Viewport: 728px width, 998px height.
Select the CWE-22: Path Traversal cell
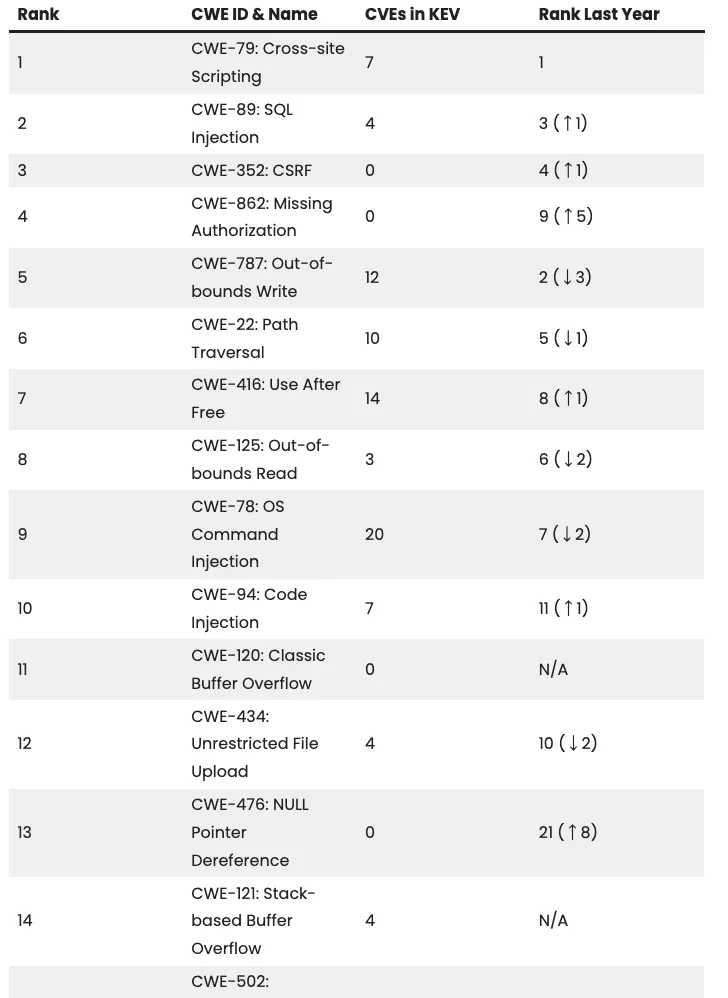(244, 338)
